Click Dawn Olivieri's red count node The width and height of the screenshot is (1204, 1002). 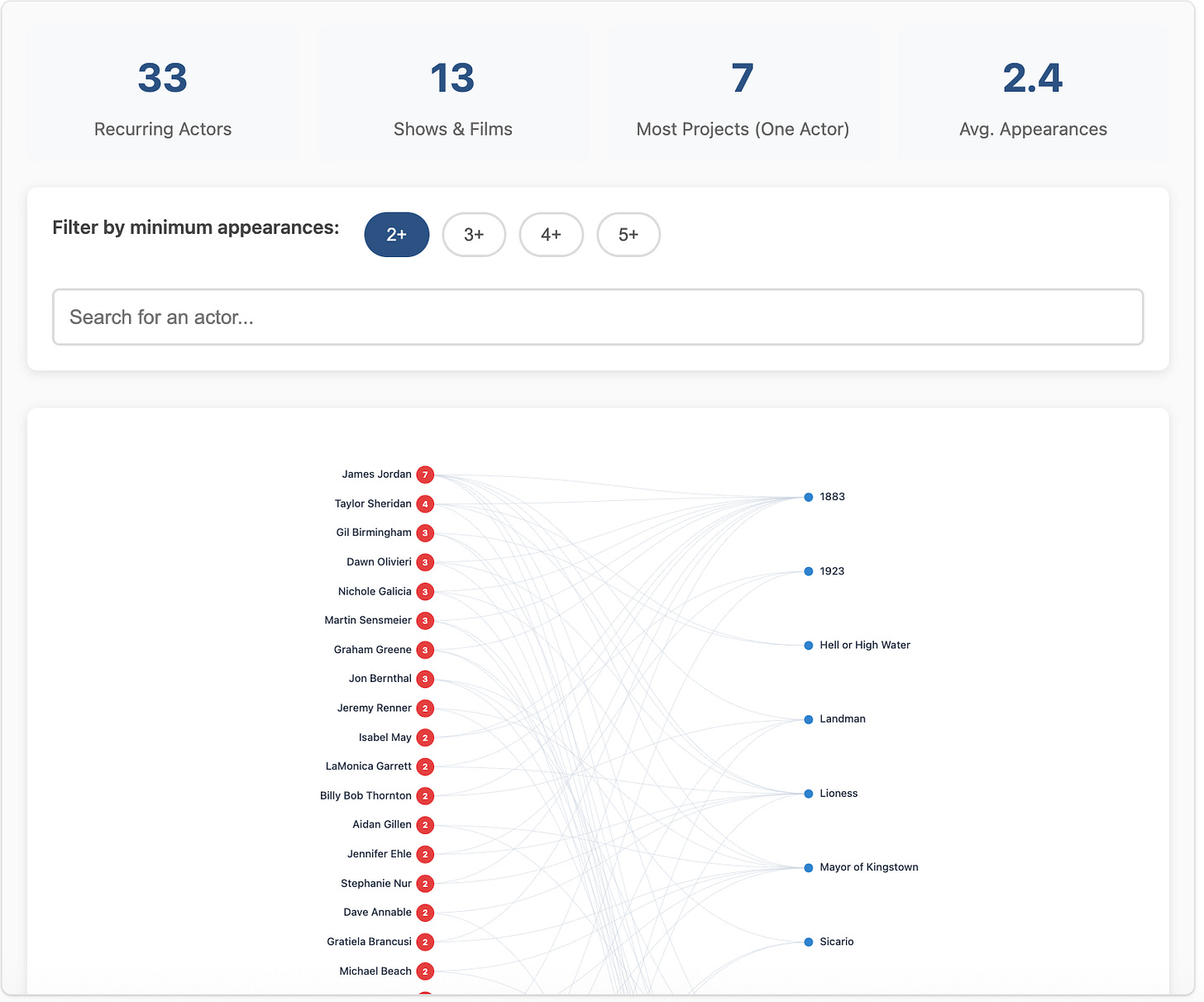coord(425,562)
